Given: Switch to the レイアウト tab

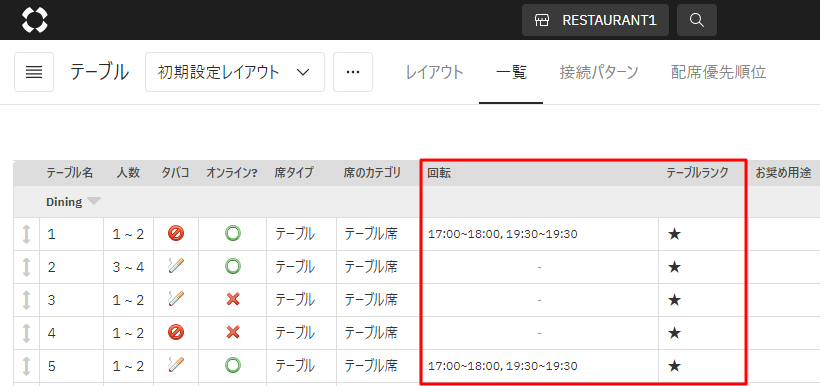Looking at the screenshot, I should [435, 72].
